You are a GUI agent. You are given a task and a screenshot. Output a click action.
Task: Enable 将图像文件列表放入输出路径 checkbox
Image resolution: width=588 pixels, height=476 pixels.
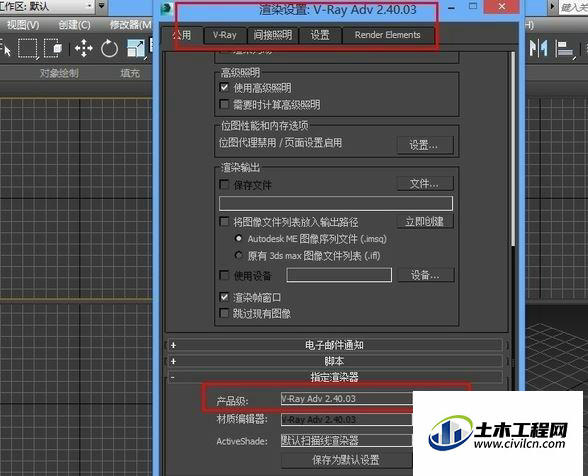(x=224, y=221)
